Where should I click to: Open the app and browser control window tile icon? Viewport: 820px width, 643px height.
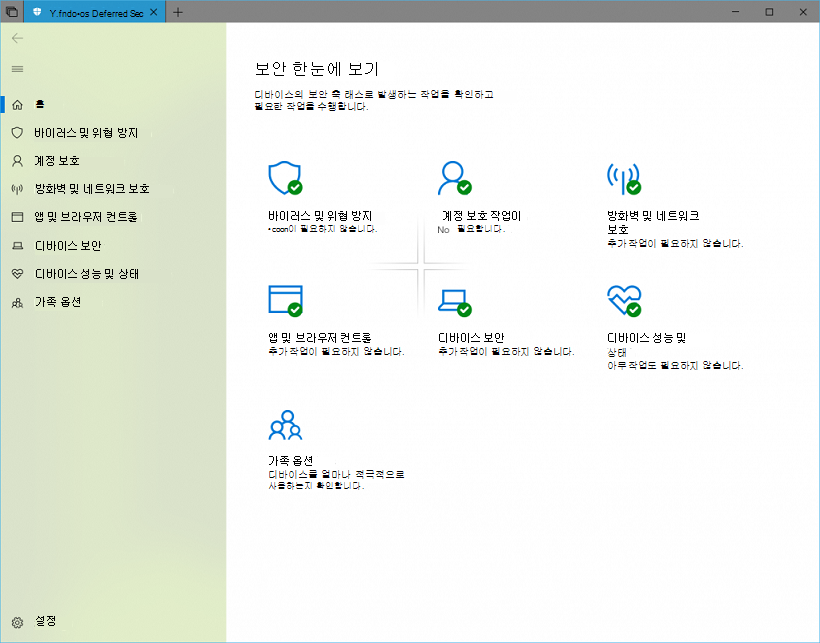pyautogui.click(x=284, y=300)
